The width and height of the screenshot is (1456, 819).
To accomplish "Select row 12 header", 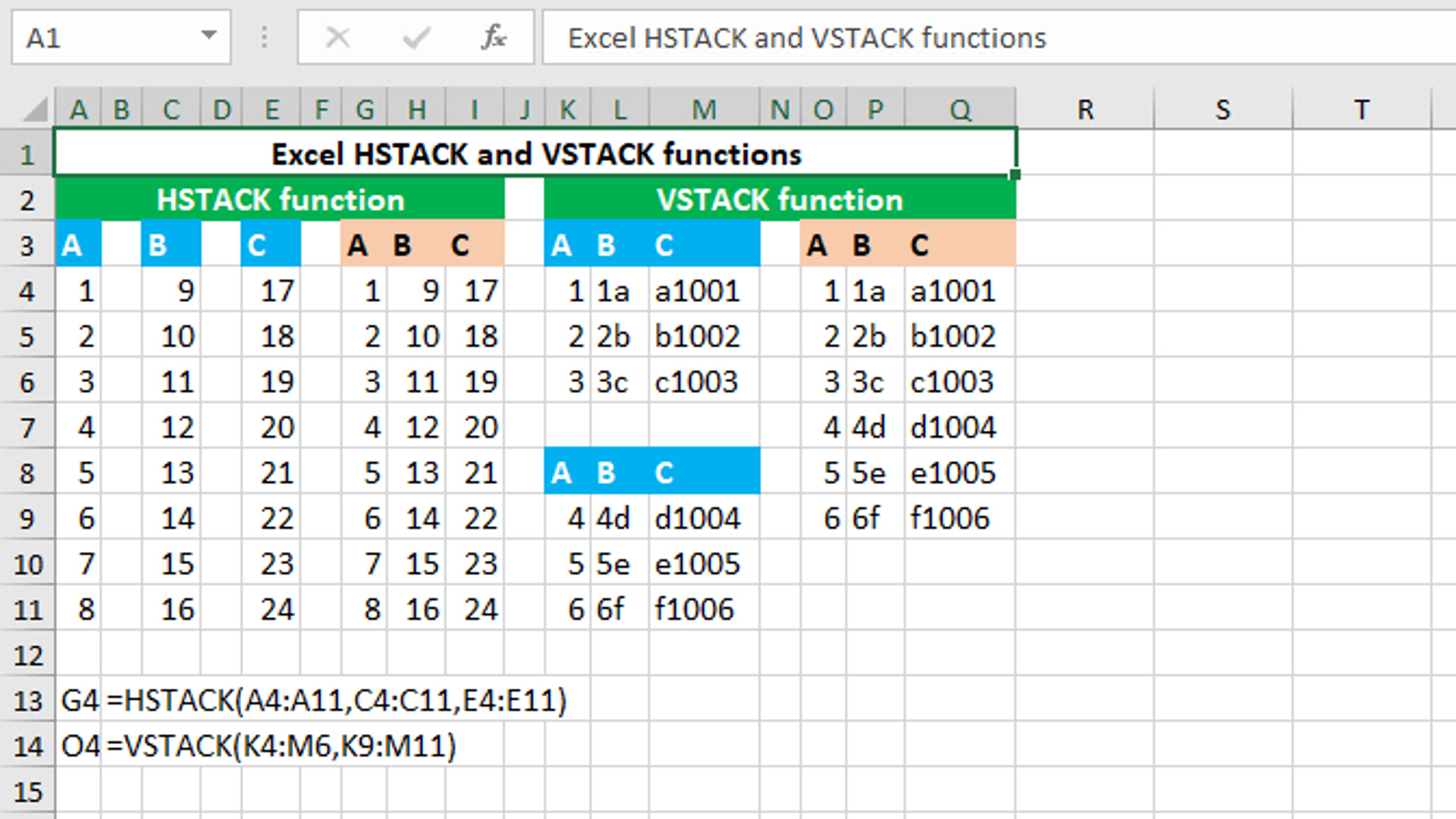I will [27, 655].
